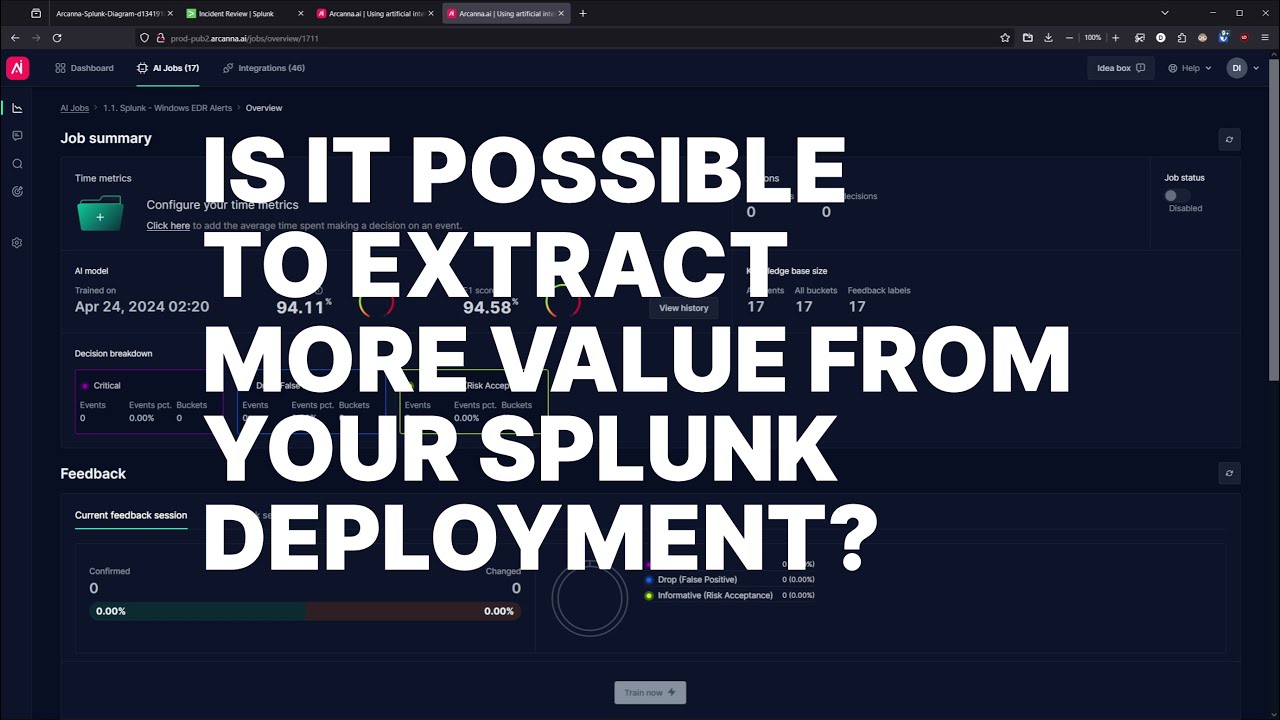
Task: Click the View history button
Action: click(684, 308)
